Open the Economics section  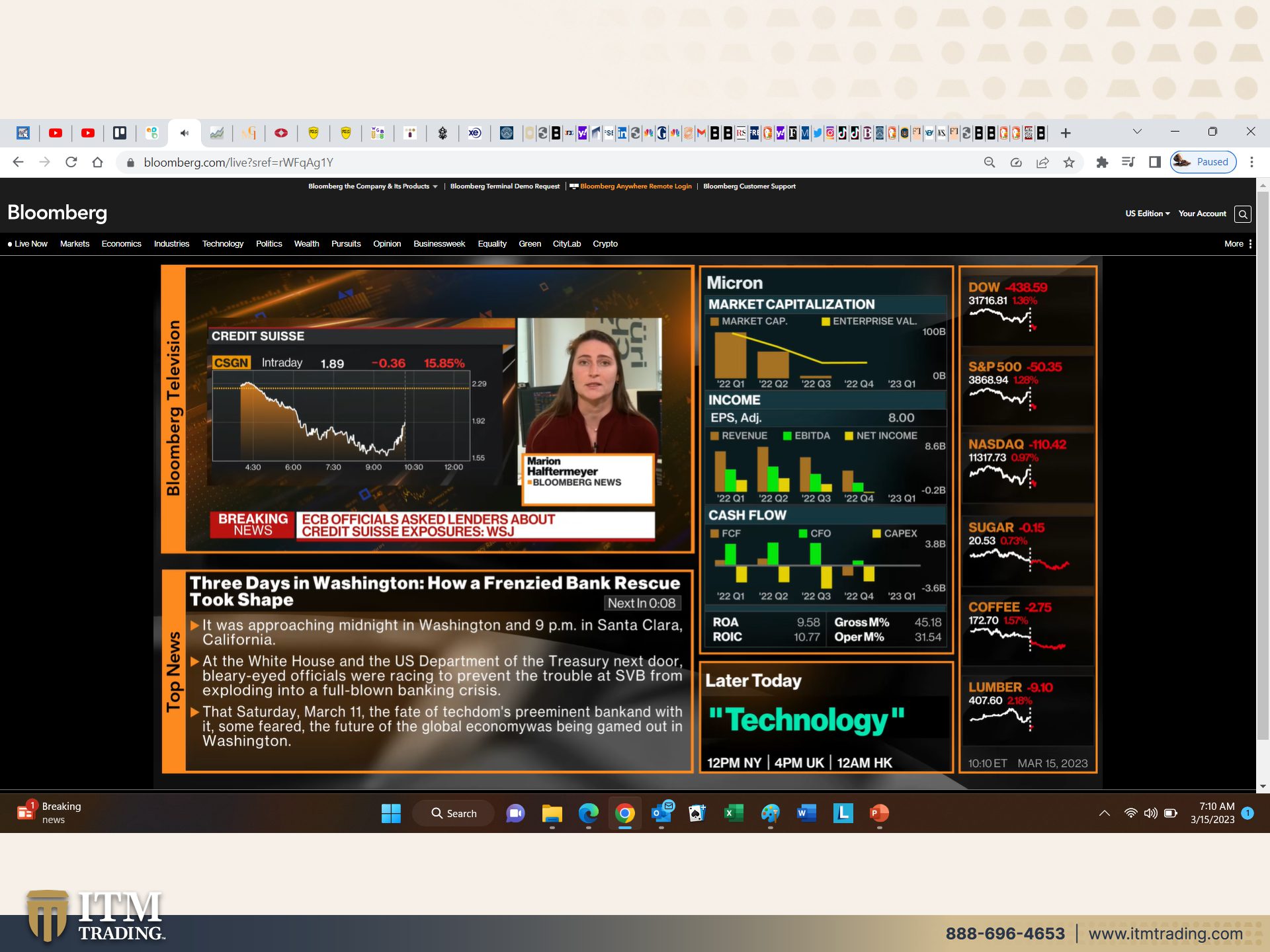[x=122, y=244]
